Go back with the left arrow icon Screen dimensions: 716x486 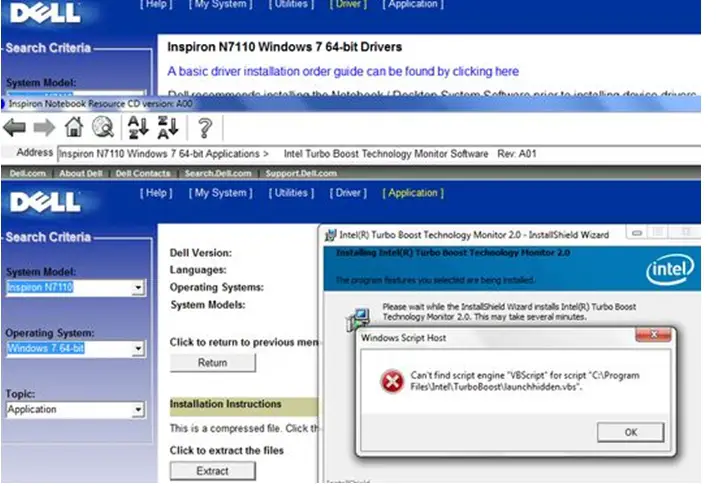tap(14, 127)
